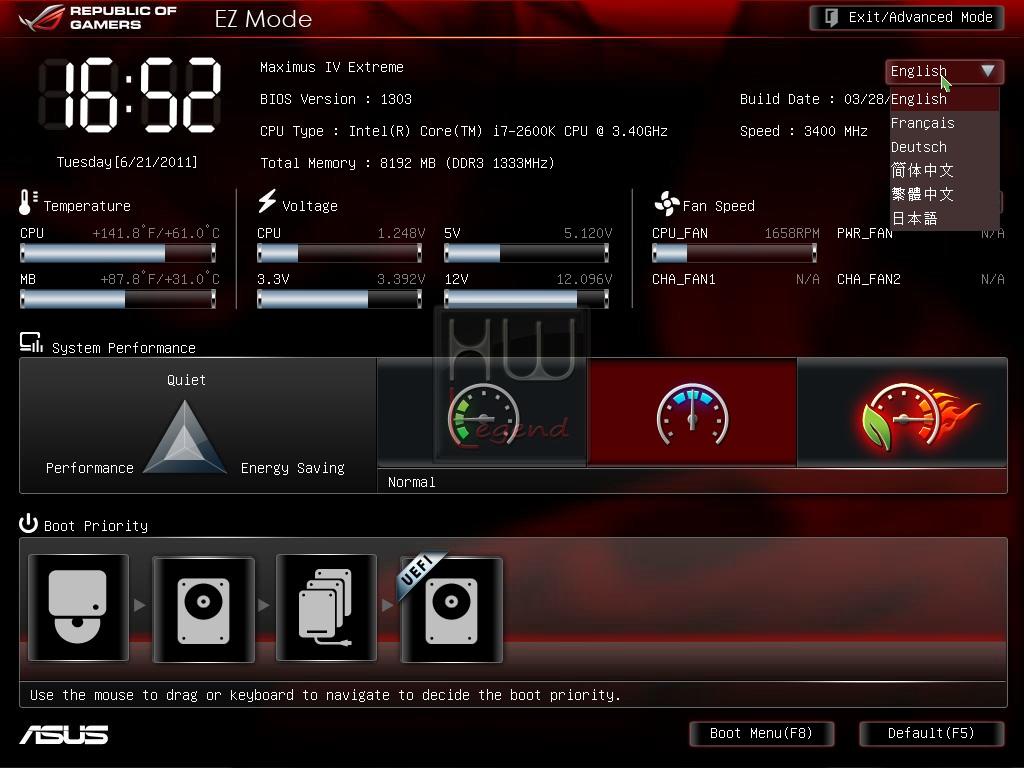Click the CPU_FAN speed bar
Screen dimensions: 1024x768
click(734, 253)
